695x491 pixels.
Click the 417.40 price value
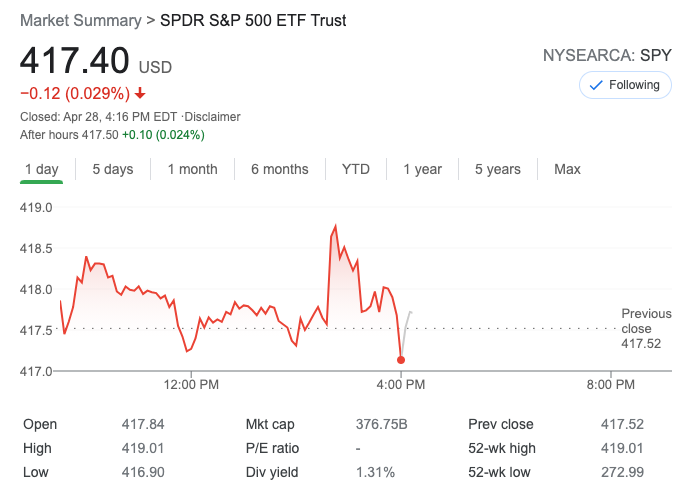click(75, 61)
